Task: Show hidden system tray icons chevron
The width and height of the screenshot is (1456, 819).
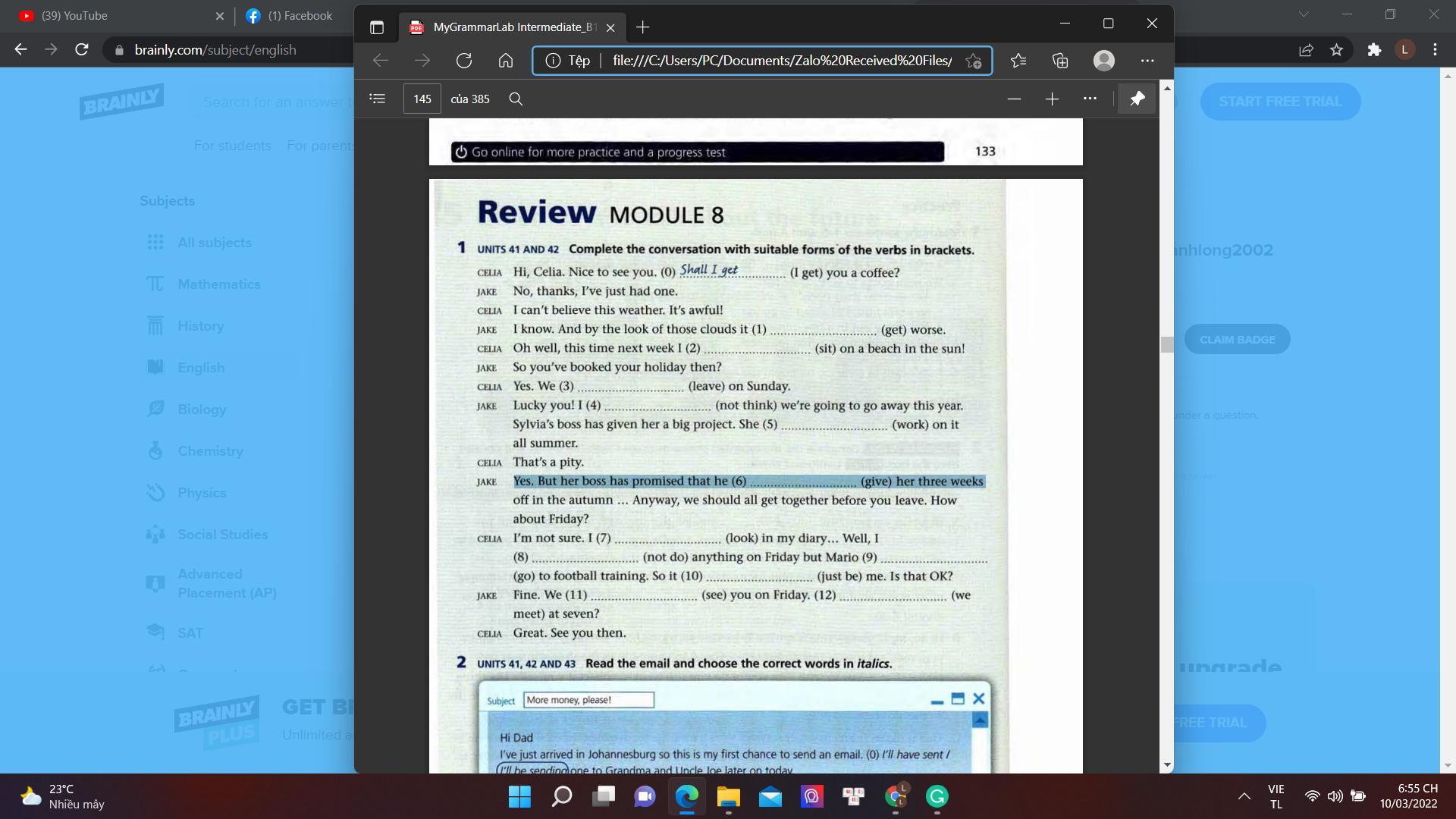Action: (1244, 796)
